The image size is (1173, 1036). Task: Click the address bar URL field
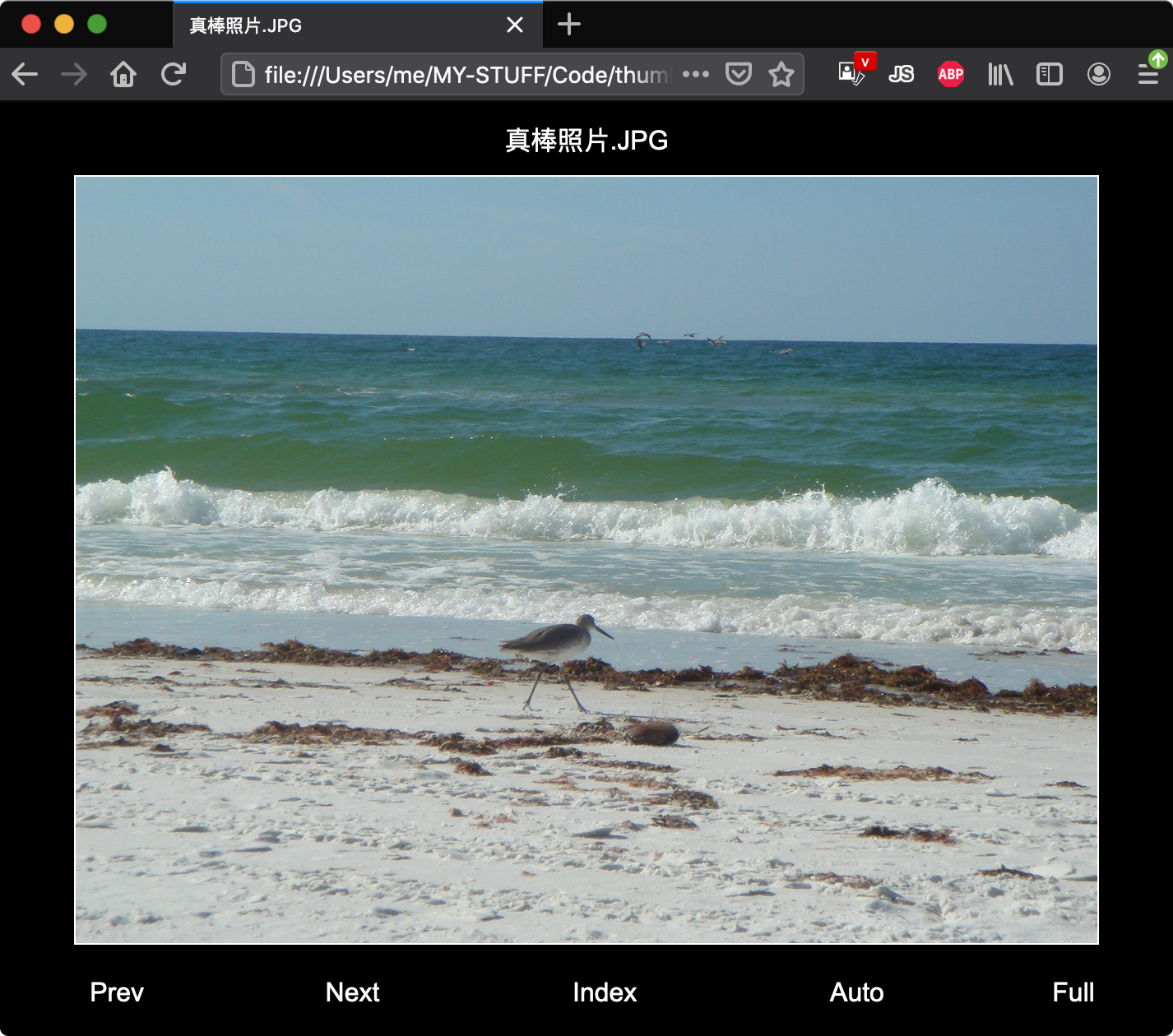click(461, 75)
